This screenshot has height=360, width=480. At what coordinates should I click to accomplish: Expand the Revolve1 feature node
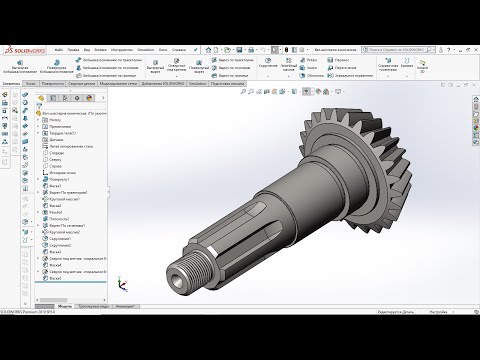click(38, 179)
